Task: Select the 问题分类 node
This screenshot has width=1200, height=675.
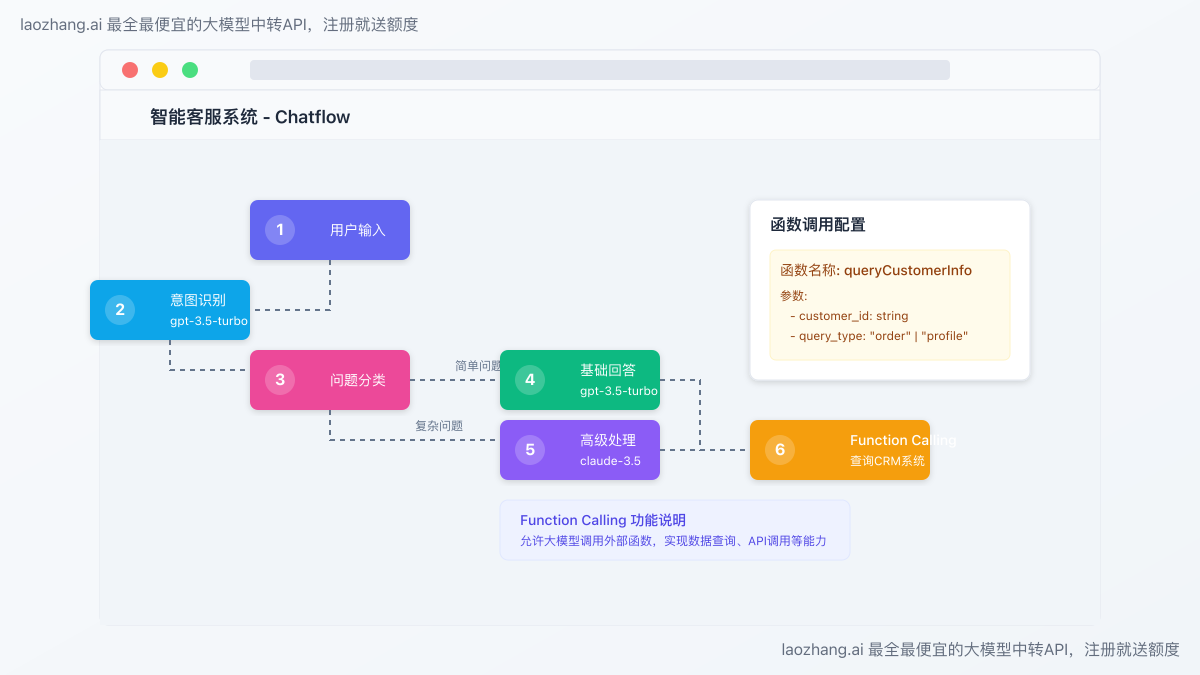Action: [330, 380]
